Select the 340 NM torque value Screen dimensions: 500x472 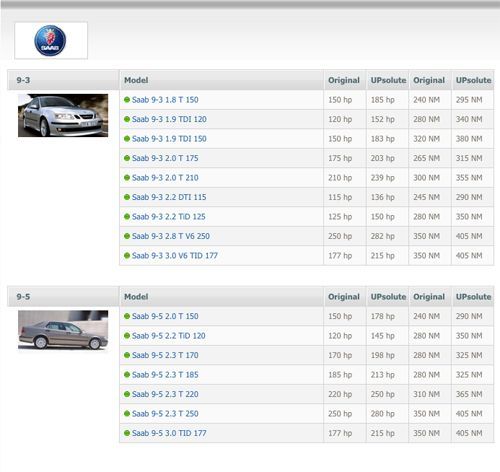(469, 119)
